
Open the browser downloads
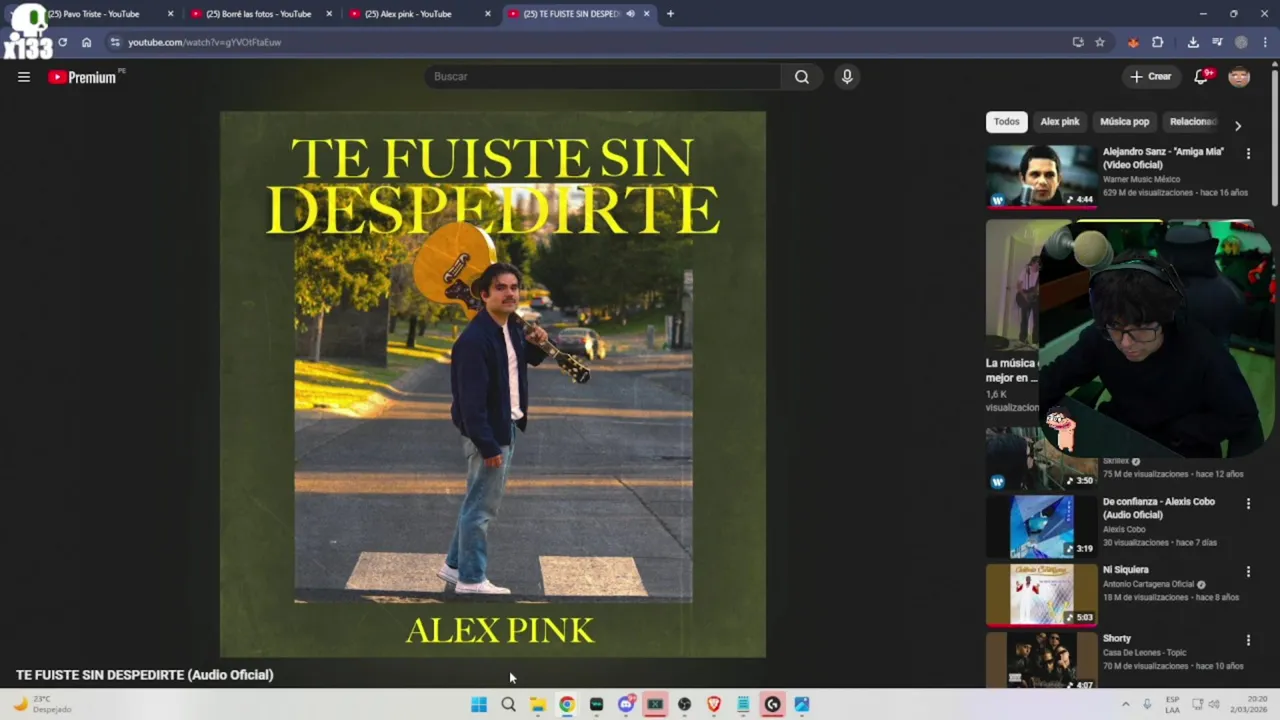point(1193,42)
